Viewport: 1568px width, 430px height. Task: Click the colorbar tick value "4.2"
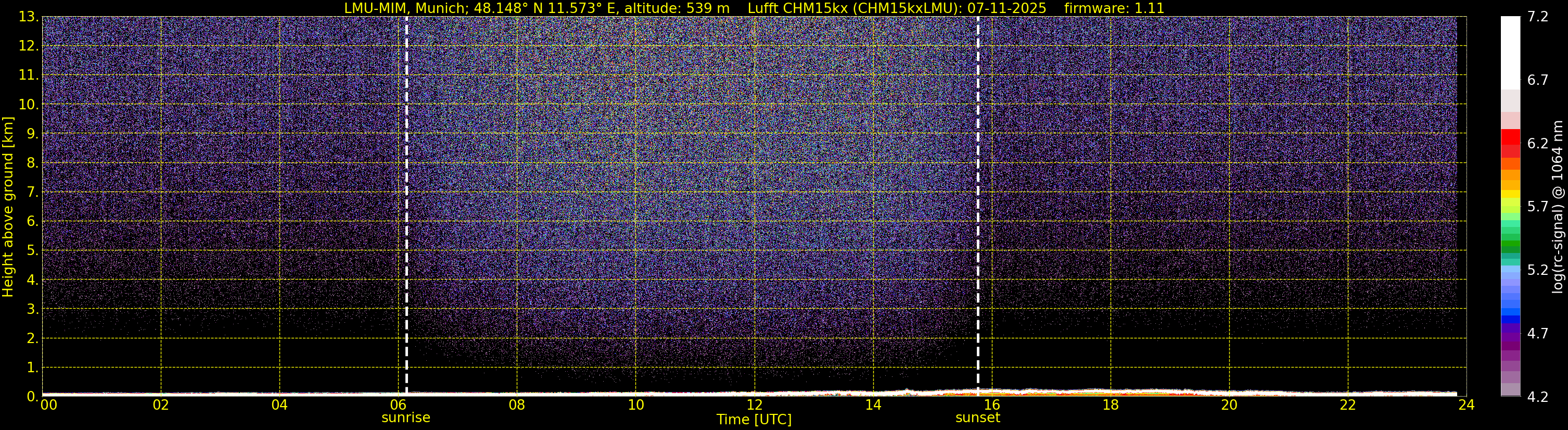pos(1538,397)
